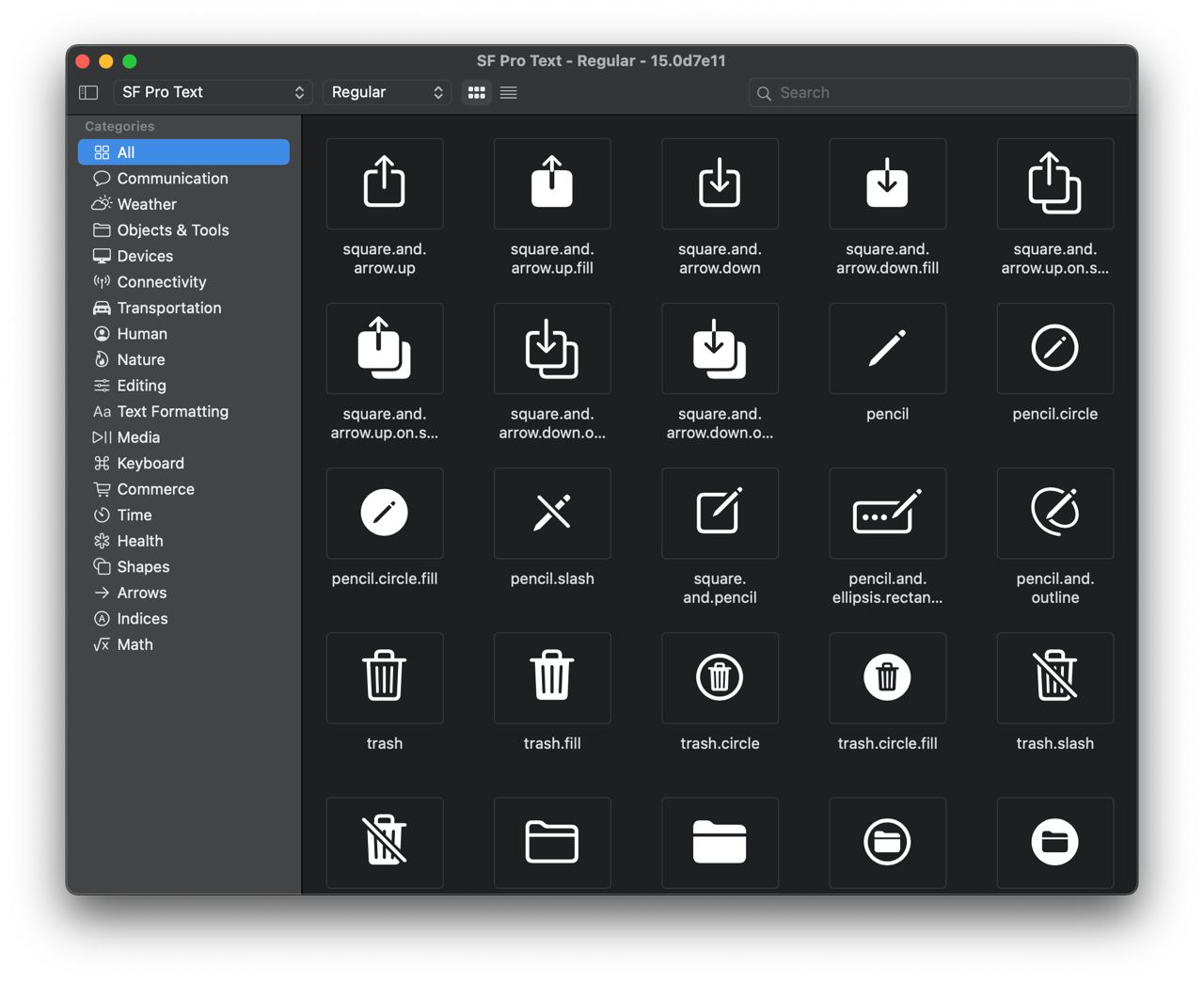This screenshot has height=982, width=1204.
Task: Open the Media category
Action: 183,436
